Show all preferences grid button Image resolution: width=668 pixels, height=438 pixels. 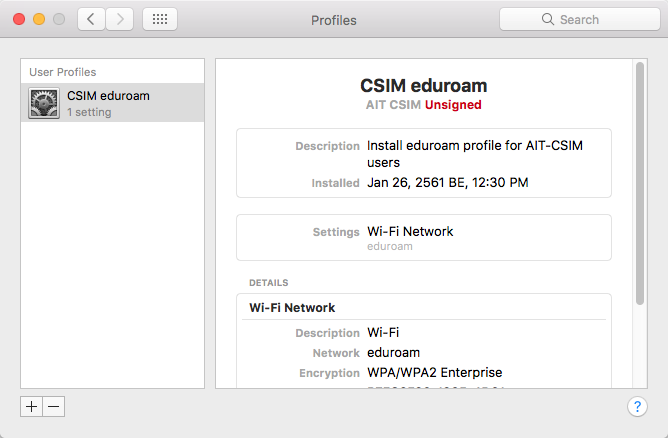pyautogui.click(x=160, y=19)
